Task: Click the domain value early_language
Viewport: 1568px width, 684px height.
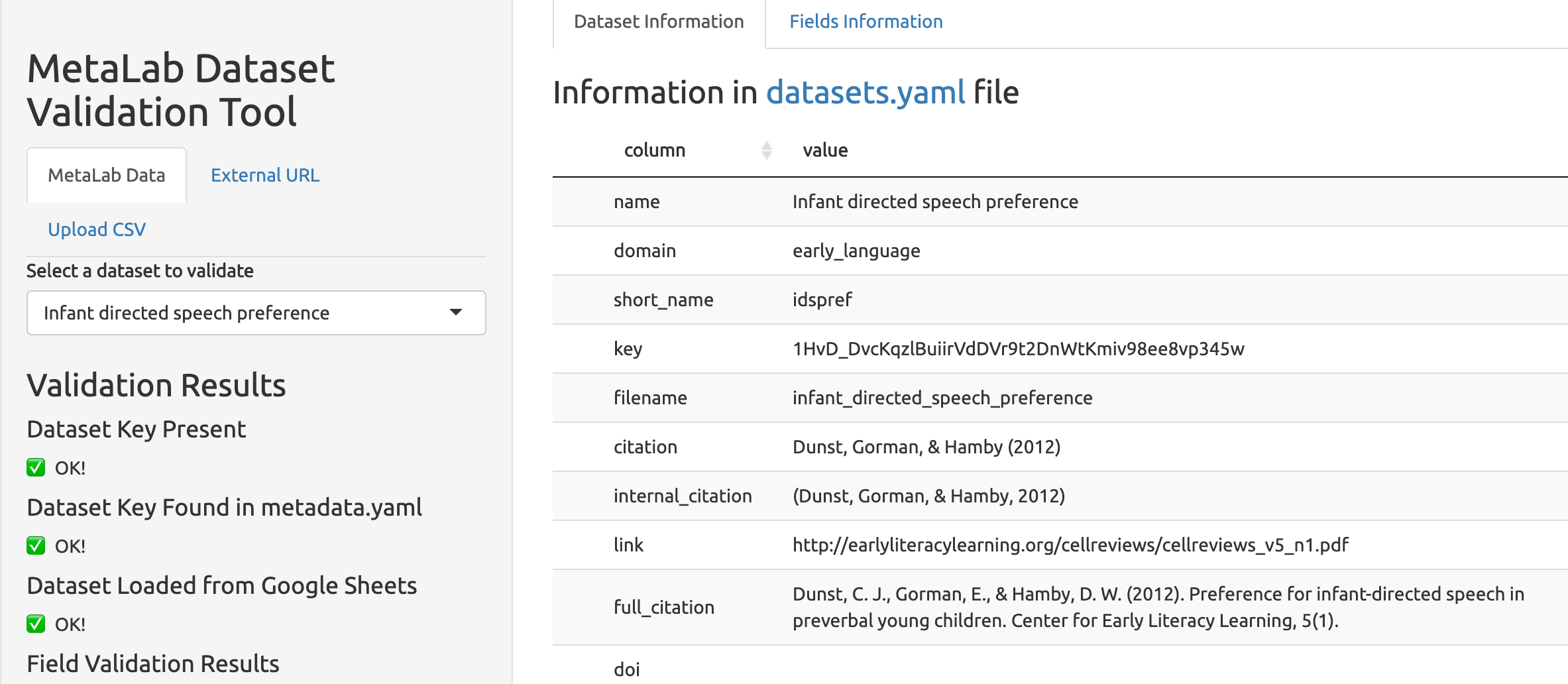Action: pyautogui.click(x=856, y=251)
